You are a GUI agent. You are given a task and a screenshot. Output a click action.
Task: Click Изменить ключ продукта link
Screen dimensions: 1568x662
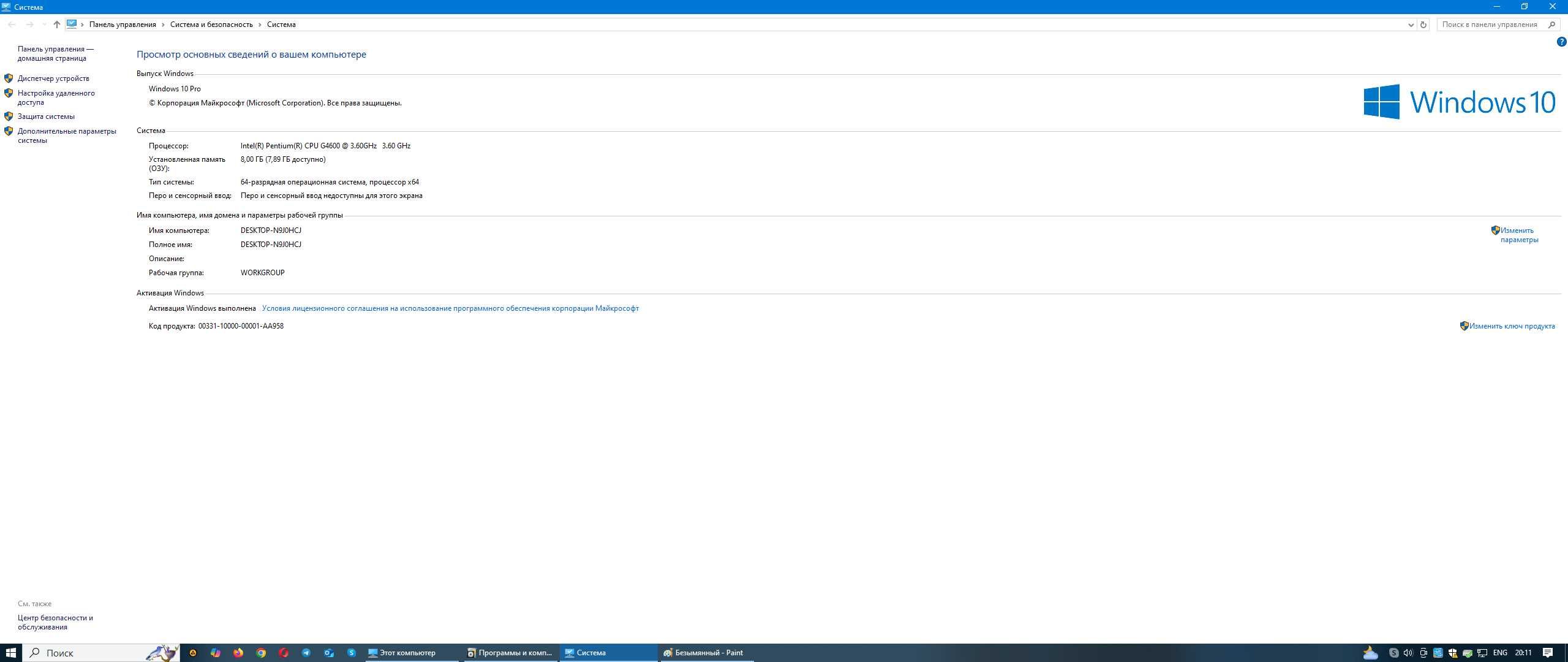1512,326
